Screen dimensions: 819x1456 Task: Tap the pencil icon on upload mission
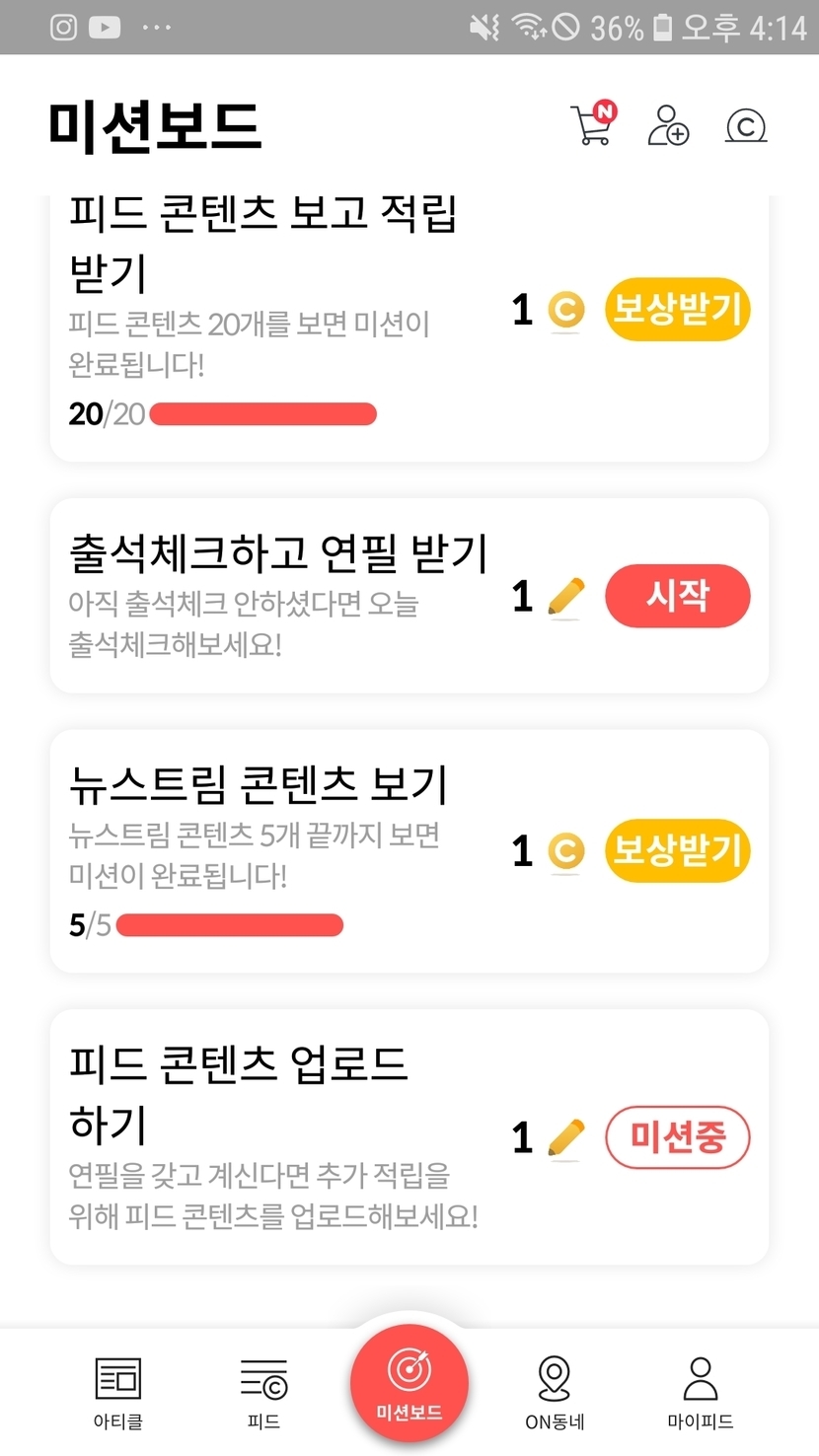[565, 1138]
